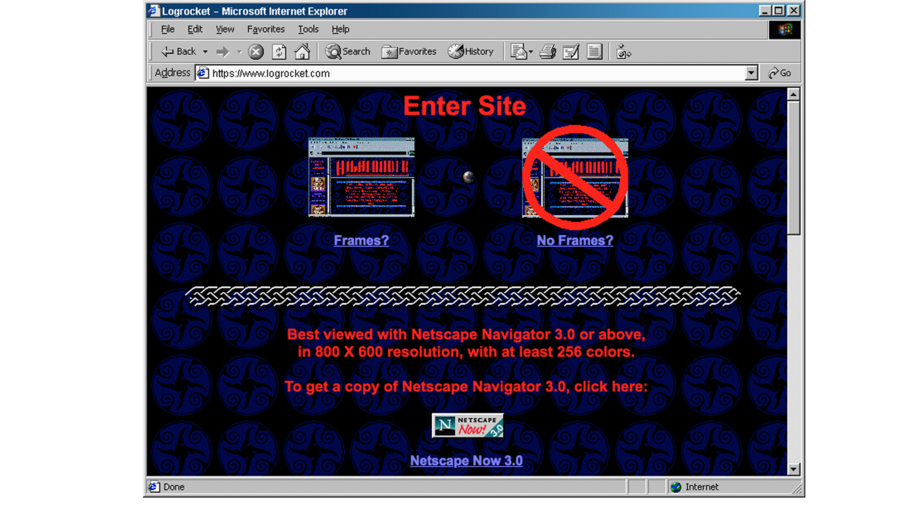The image size is (900, 506).
Task: Click the Go button
Action: [779, 73]
